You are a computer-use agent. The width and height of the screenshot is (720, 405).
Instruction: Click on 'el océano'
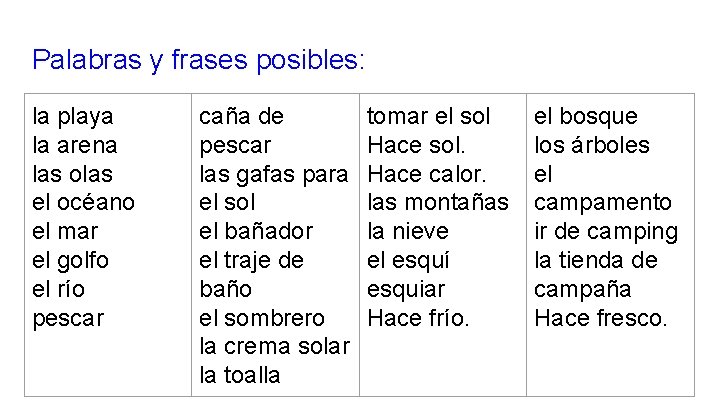click(x=83, y=203)
